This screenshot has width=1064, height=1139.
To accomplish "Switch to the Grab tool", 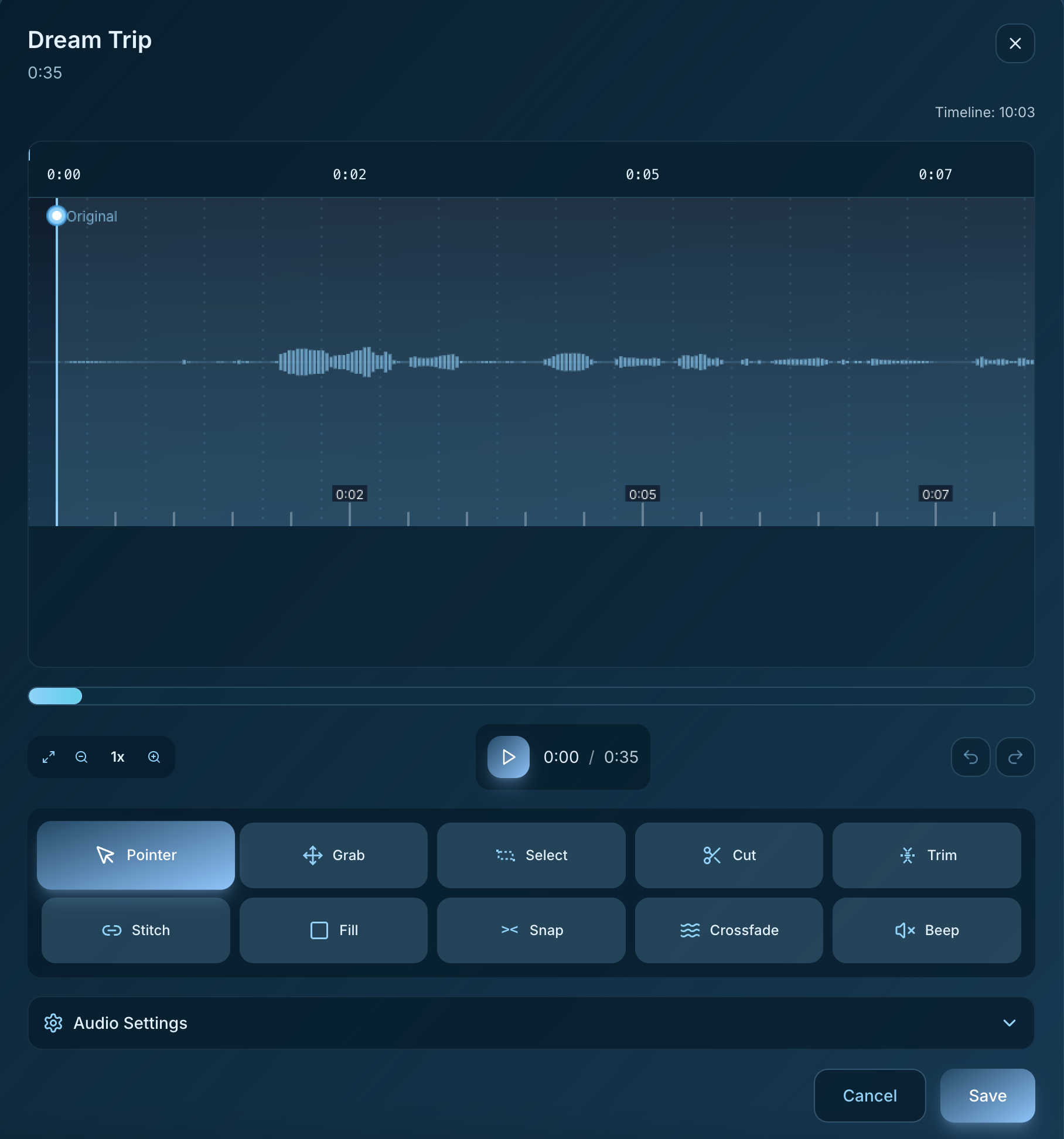I will coord(333,855).
